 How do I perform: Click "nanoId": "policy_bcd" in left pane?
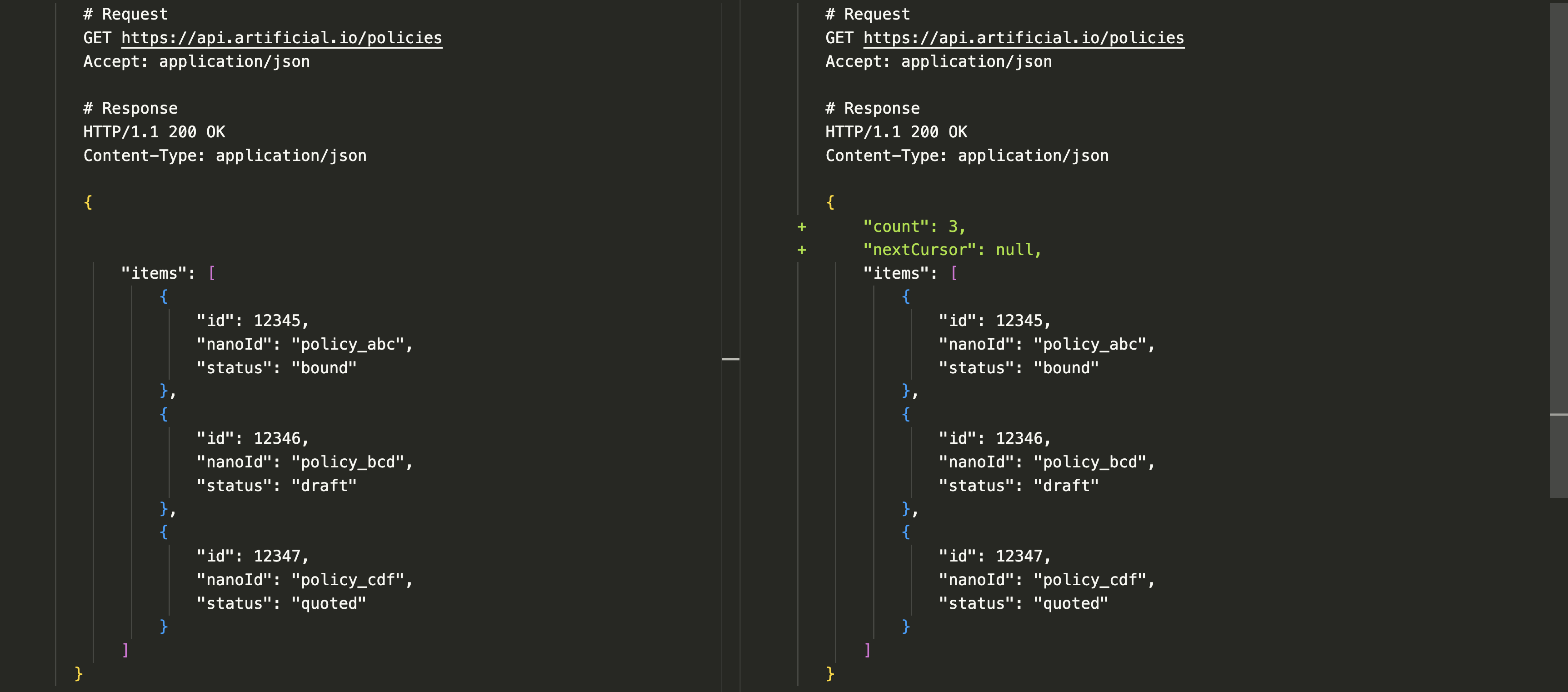click(x=305, y=462)
